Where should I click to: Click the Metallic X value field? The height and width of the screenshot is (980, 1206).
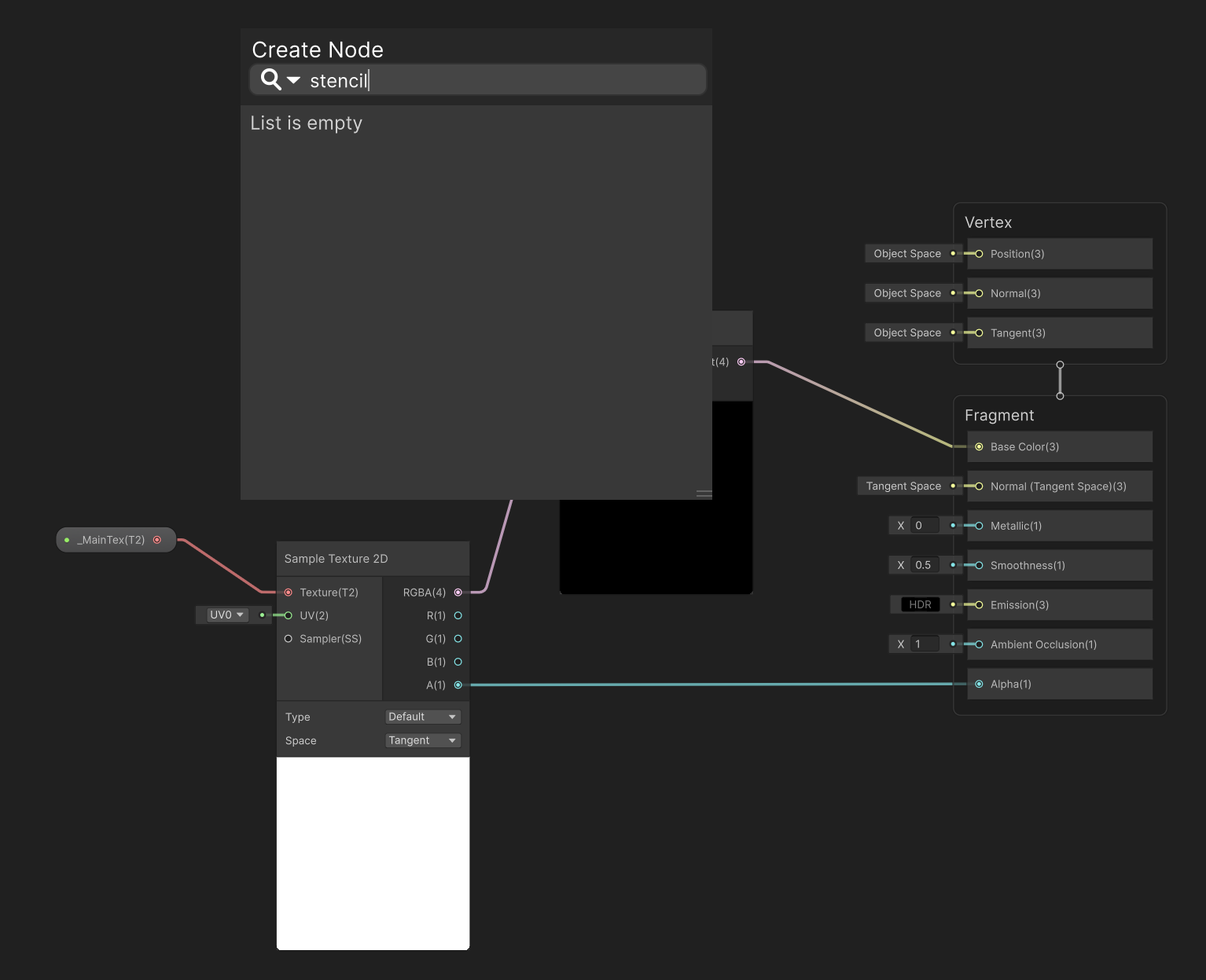coord(925,526)
